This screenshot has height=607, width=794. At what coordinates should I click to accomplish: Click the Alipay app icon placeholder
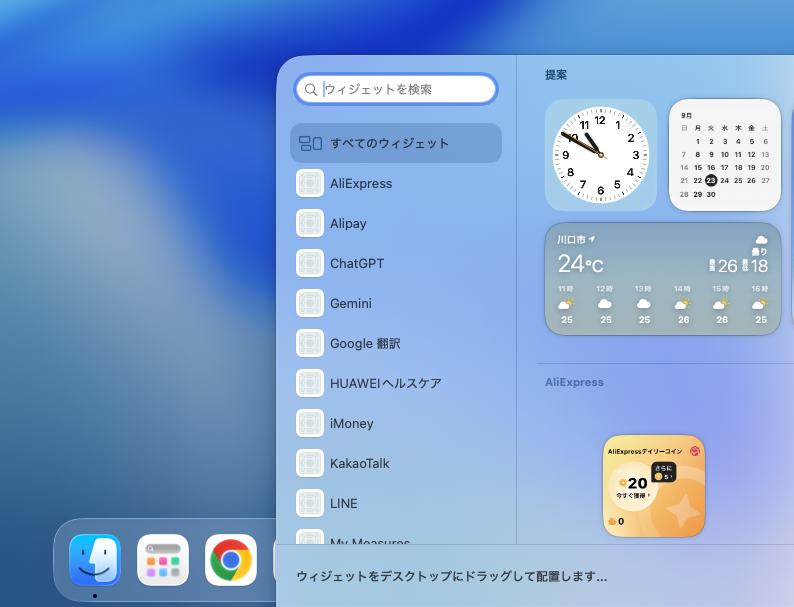coord(310,223)
